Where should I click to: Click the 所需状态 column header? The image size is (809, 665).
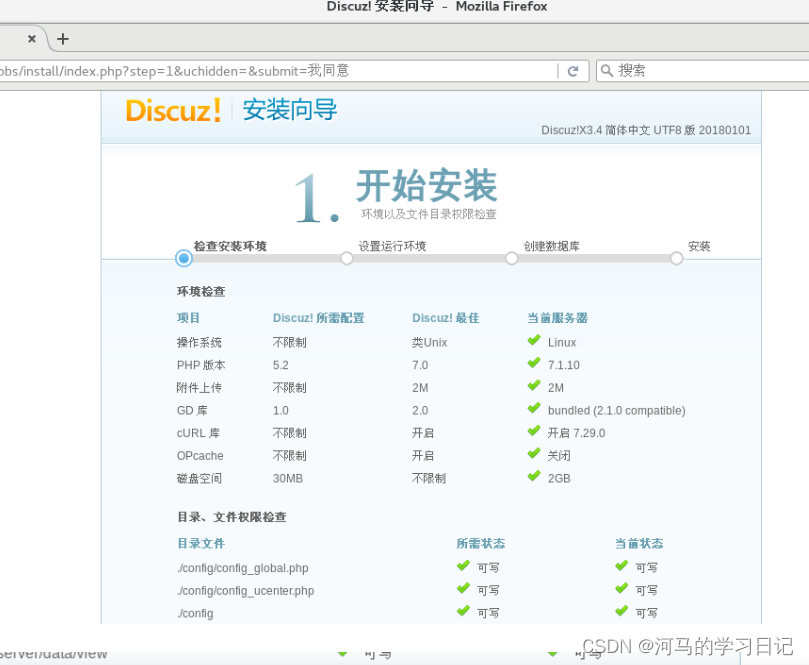[480, 543]
